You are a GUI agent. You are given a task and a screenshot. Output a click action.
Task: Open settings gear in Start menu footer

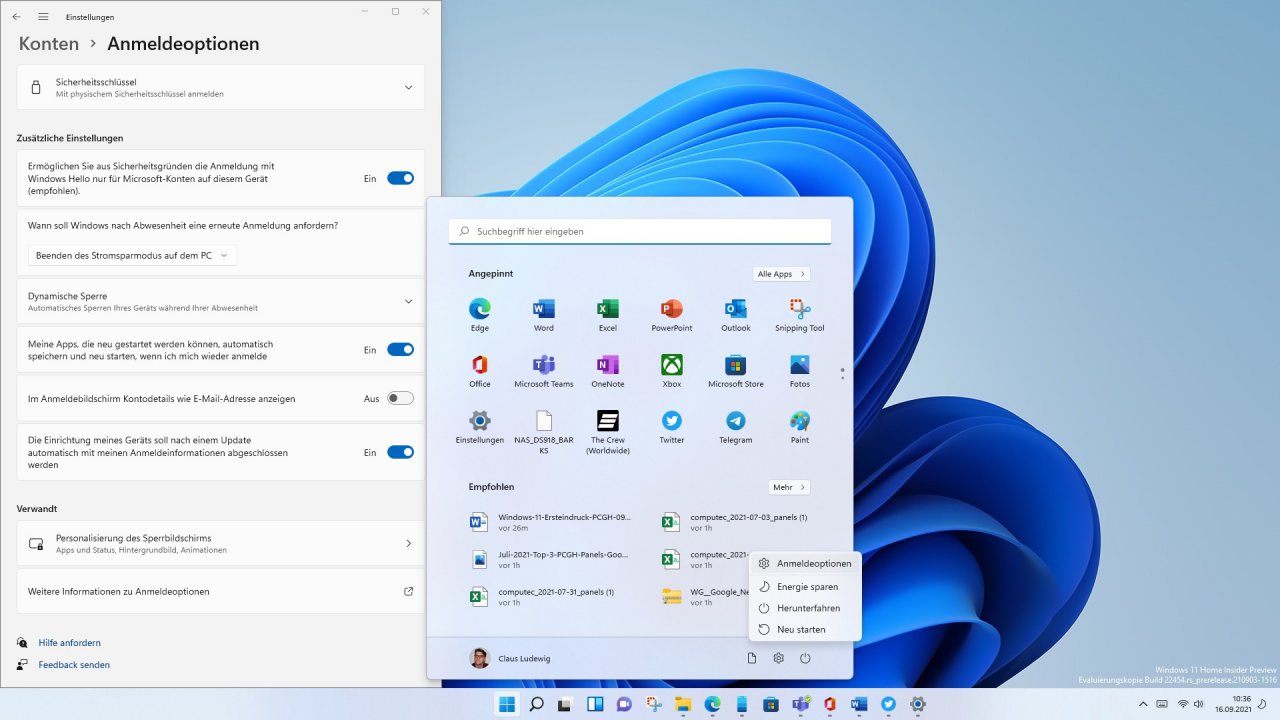778,658
